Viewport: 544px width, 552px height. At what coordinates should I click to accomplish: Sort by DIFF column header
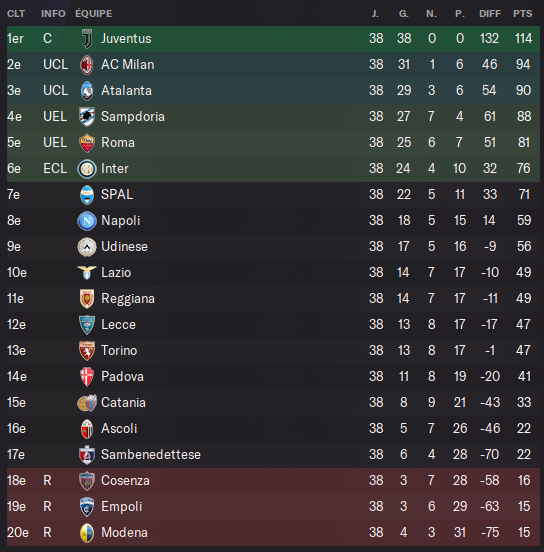click(490, 14)
